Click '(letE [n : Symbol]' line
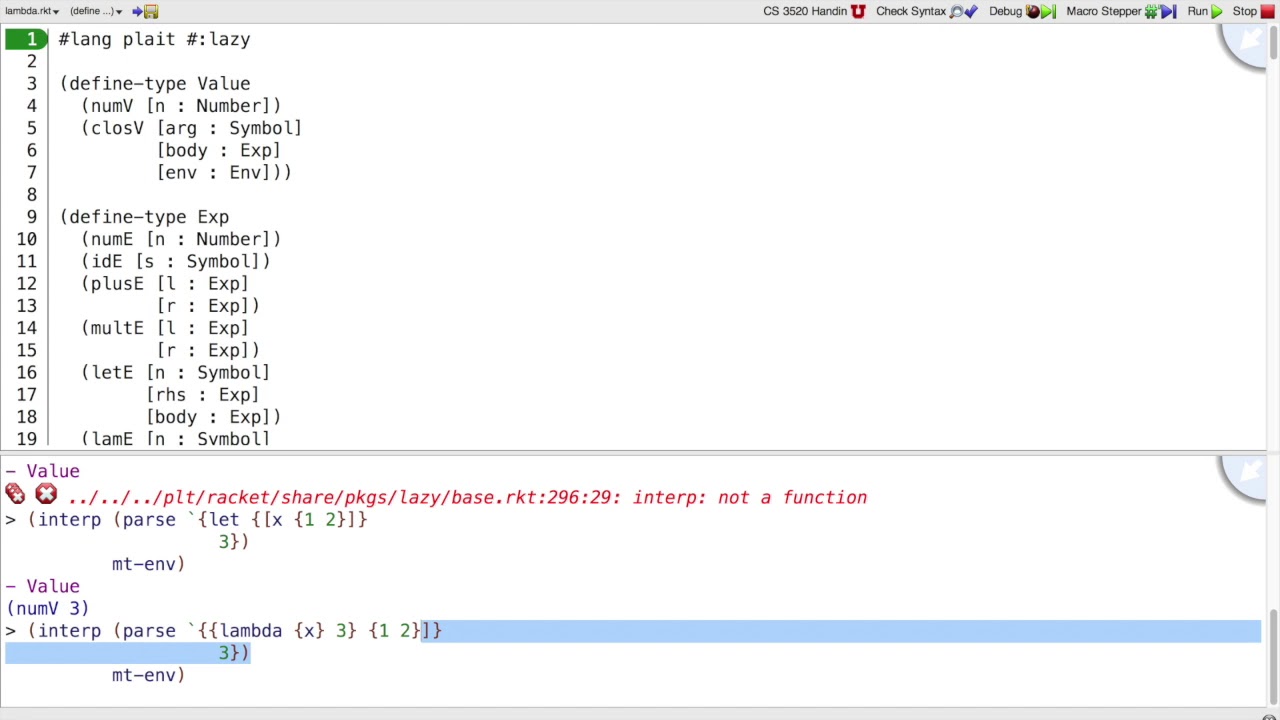This screenshot has height=720, width=1280. point(176,372)
